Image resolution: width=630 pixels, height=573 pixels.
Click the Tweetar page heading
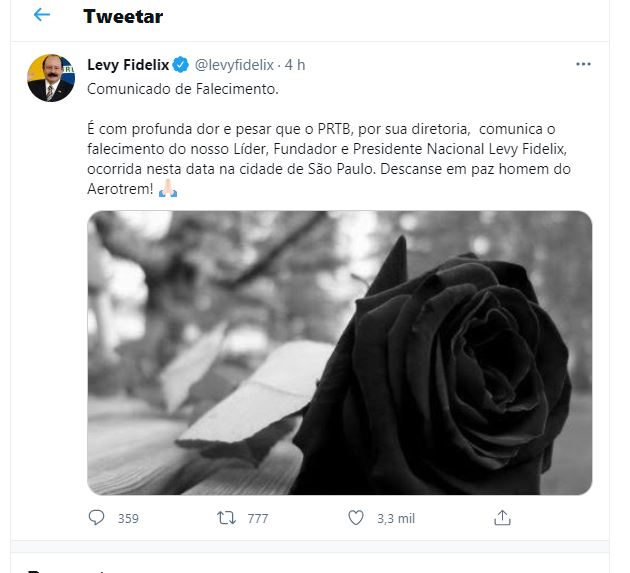(123, 17)
